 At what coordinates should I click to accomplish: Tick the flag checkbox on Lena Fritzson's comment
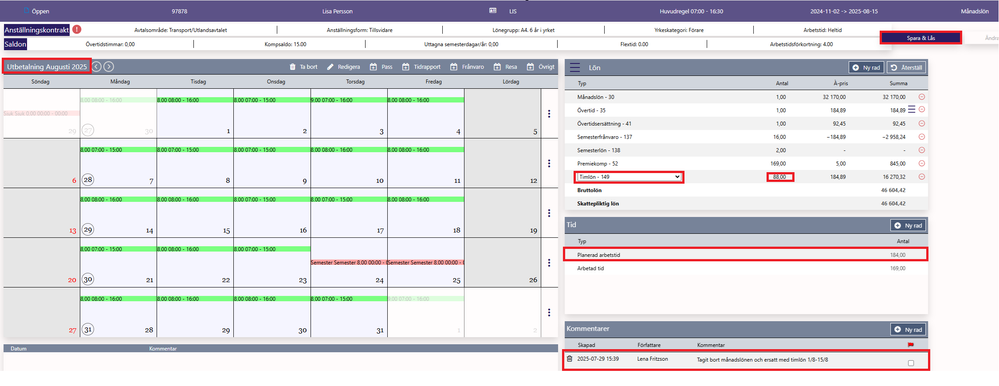tap(911, 362)
